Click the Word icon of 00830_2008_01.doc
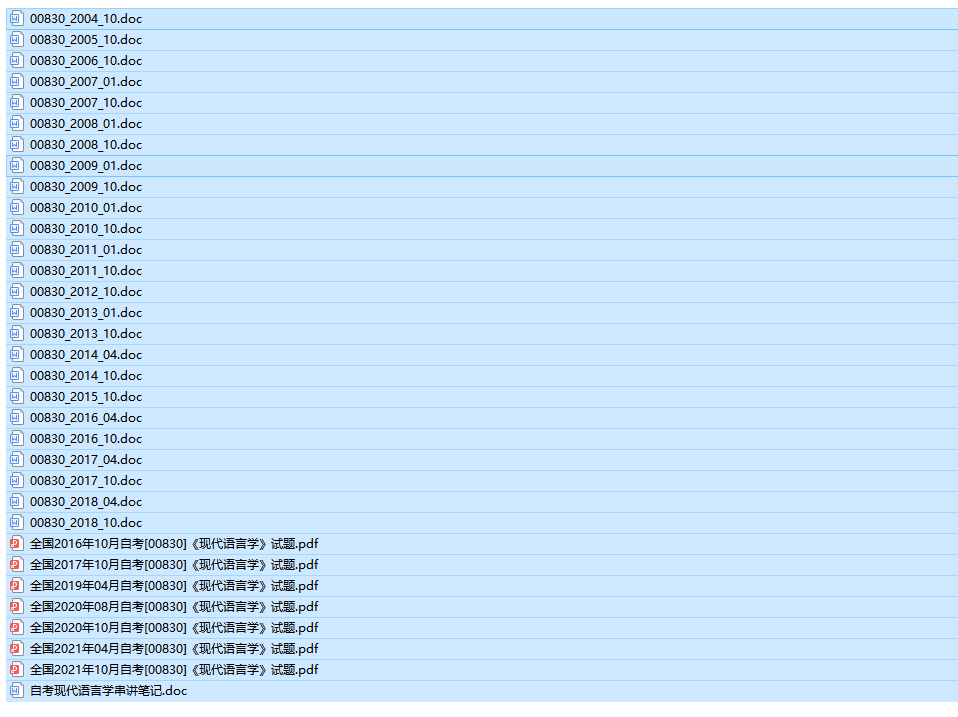 (x=16, y=123)
